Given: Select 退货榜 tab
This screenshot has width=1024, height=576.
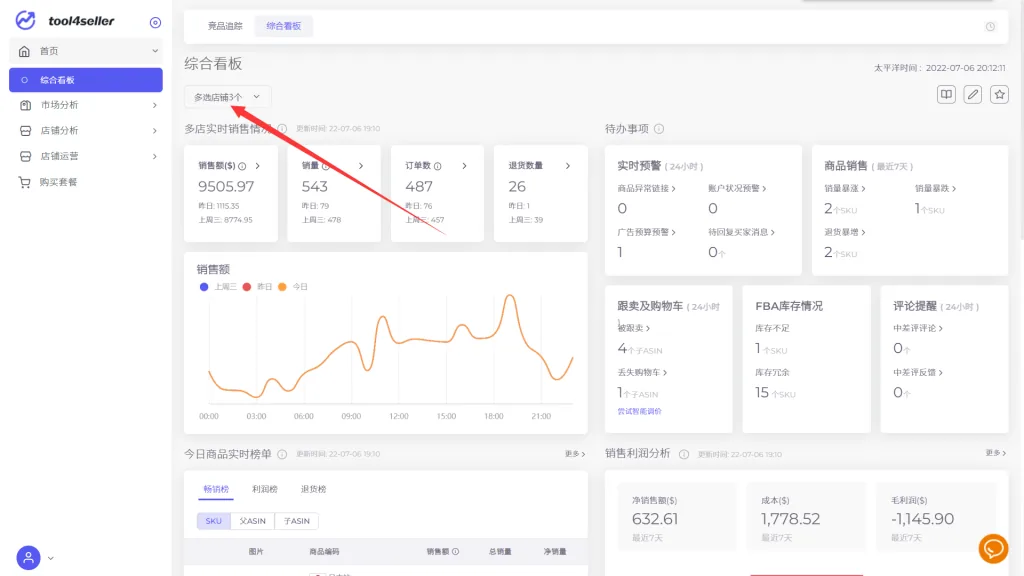Looking at the screenshot, I should pyautogui.click(x=313, y=489).
